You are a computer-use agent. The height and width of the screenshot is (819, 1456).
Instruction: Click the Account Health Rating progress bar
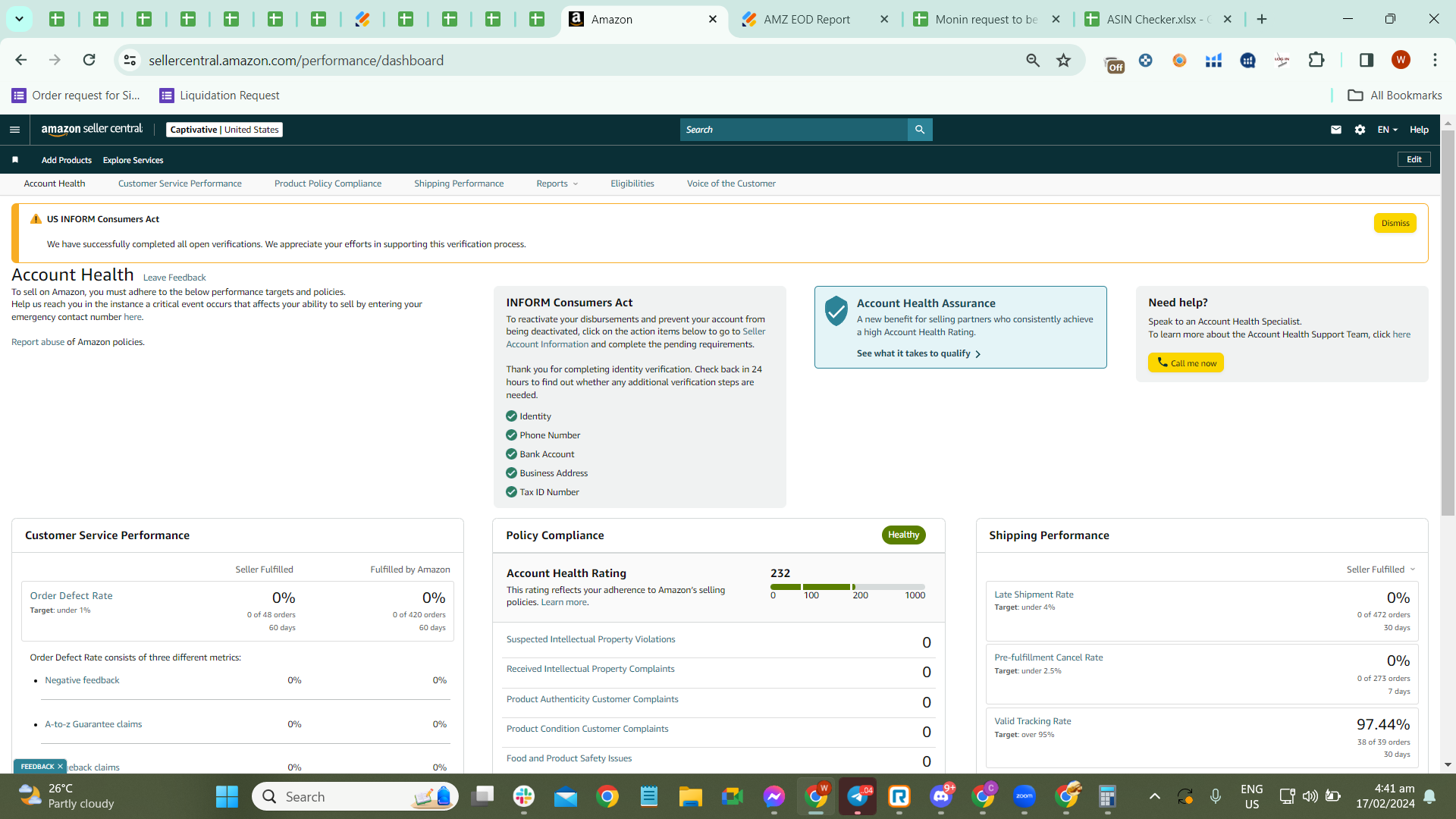click(x=848, y=587)
